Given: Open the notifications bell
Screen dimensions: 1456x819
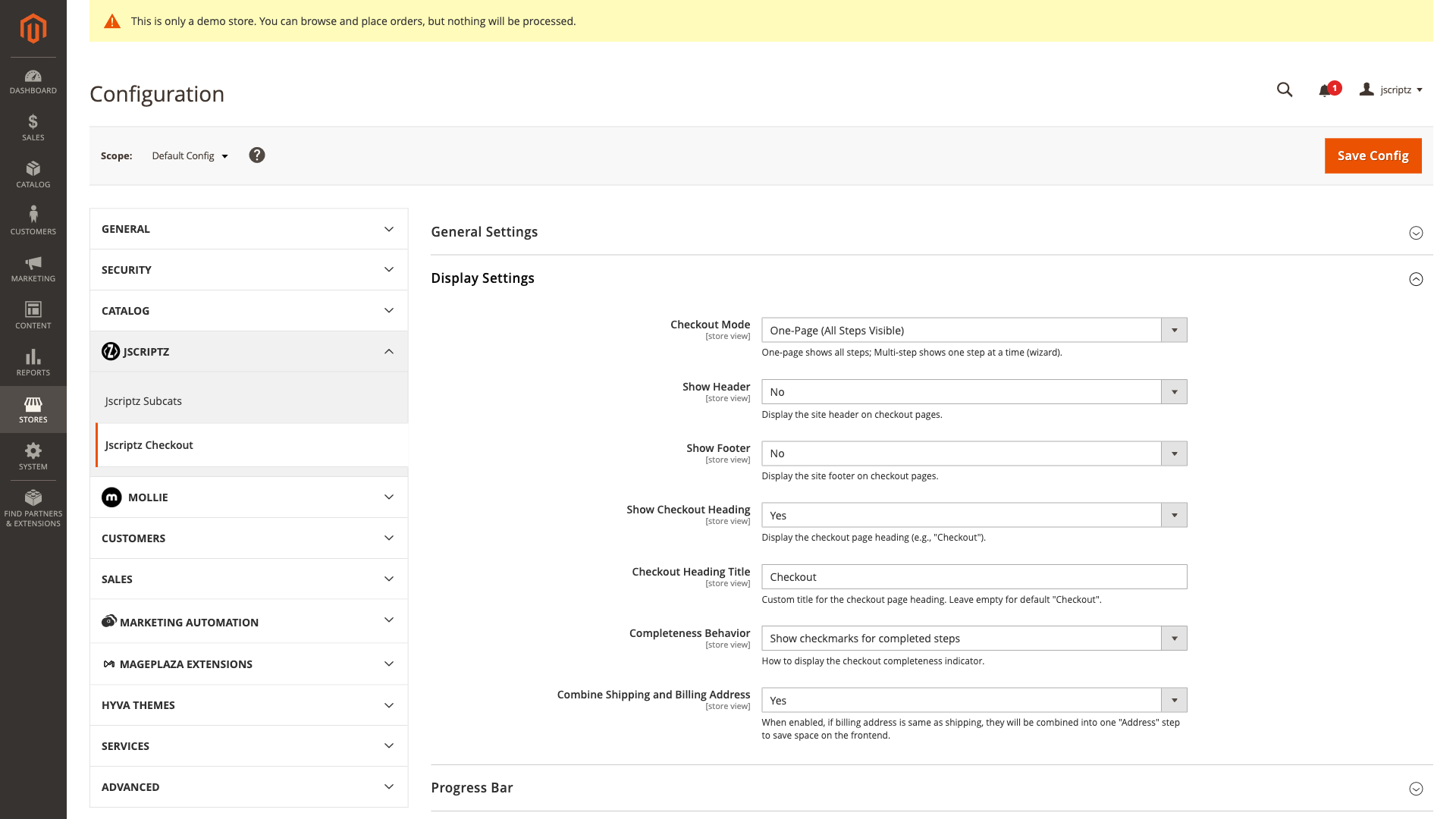Looking at the screenshot, I should (1325, 89).
